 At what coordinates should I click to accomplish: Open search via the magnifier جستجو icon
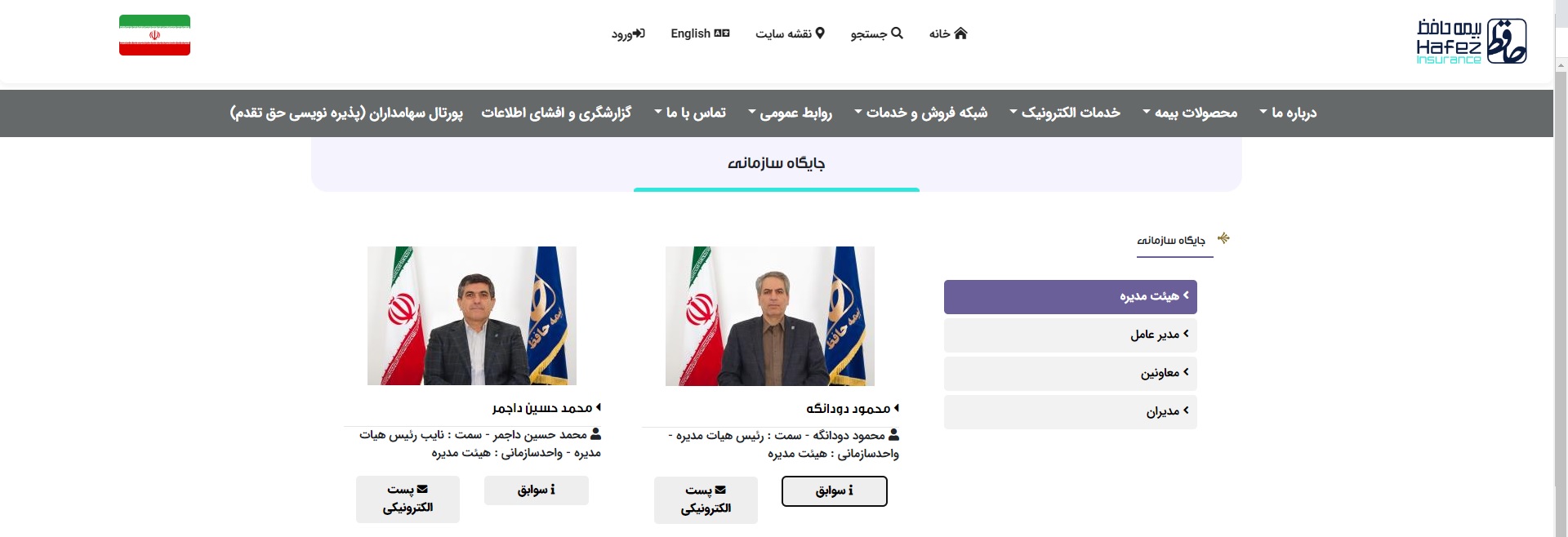click(897, 33)
